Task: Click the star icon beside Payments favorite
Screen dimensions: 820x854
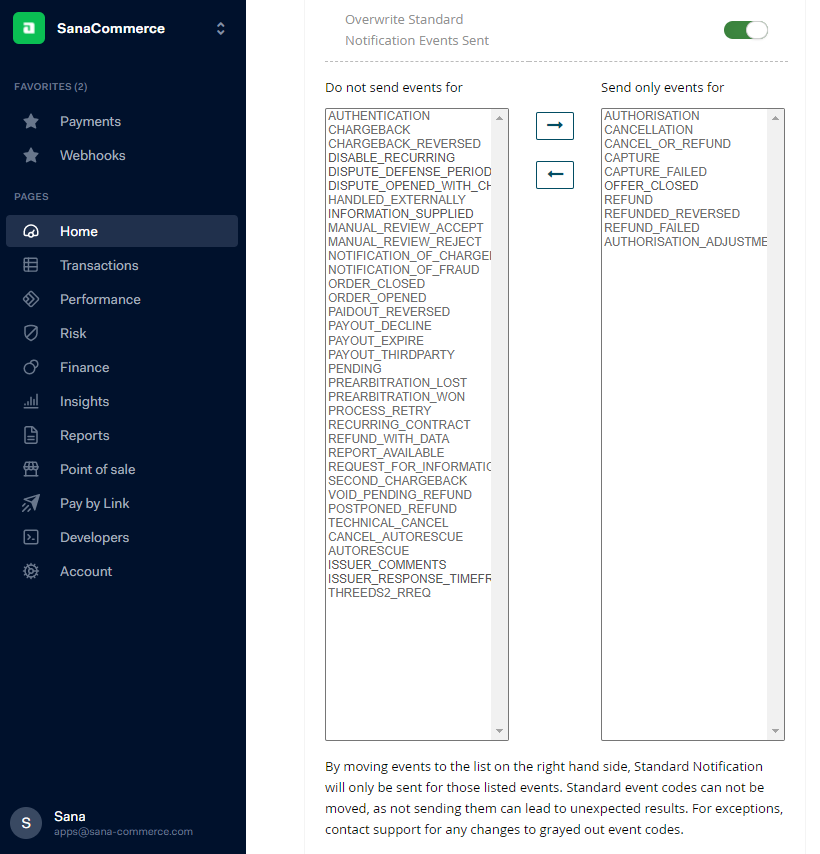Action: [x=31, y=121]
